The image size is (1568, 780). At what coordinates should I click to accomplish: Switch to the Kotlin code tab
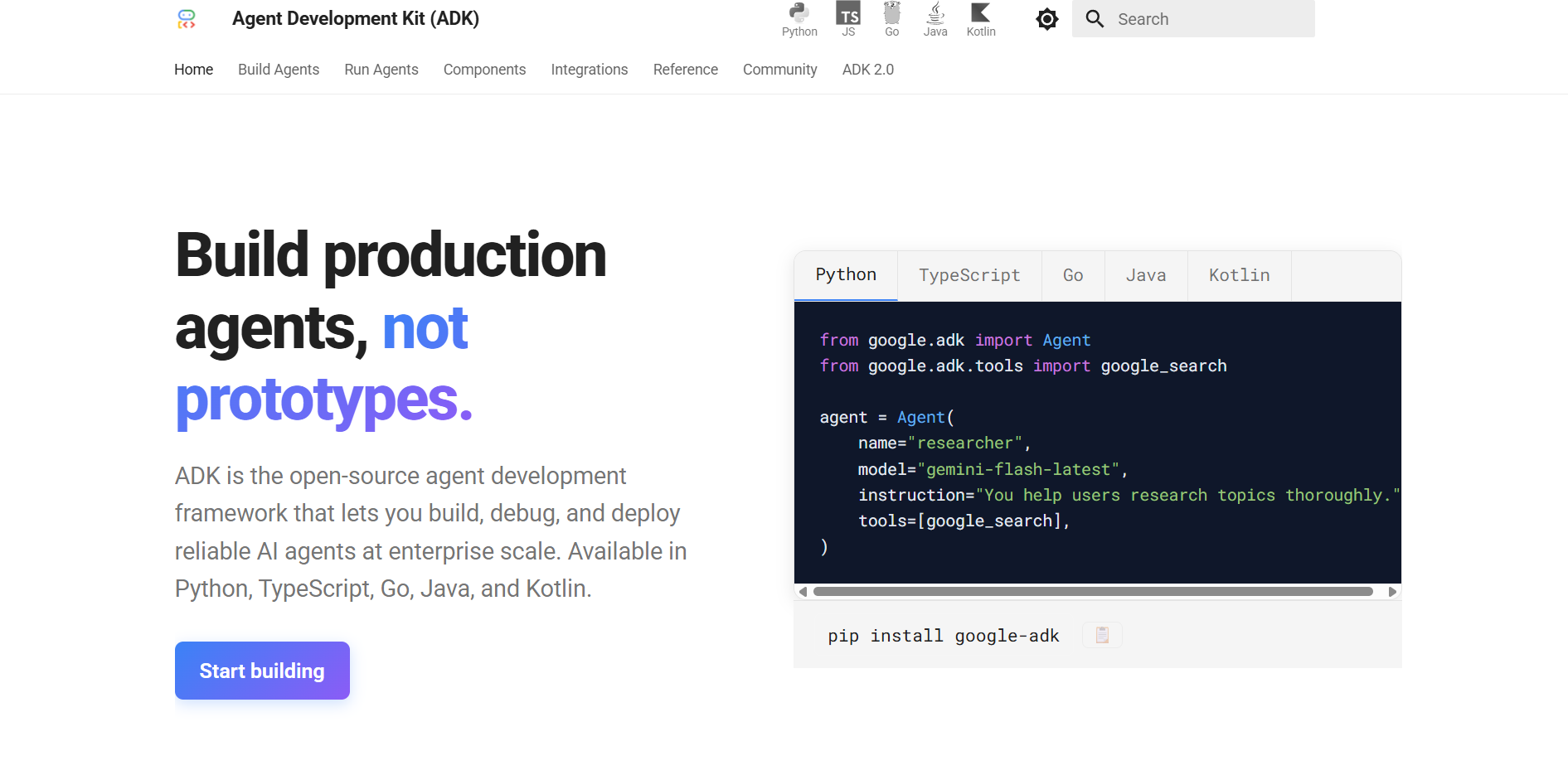[x=1239, y=275]
